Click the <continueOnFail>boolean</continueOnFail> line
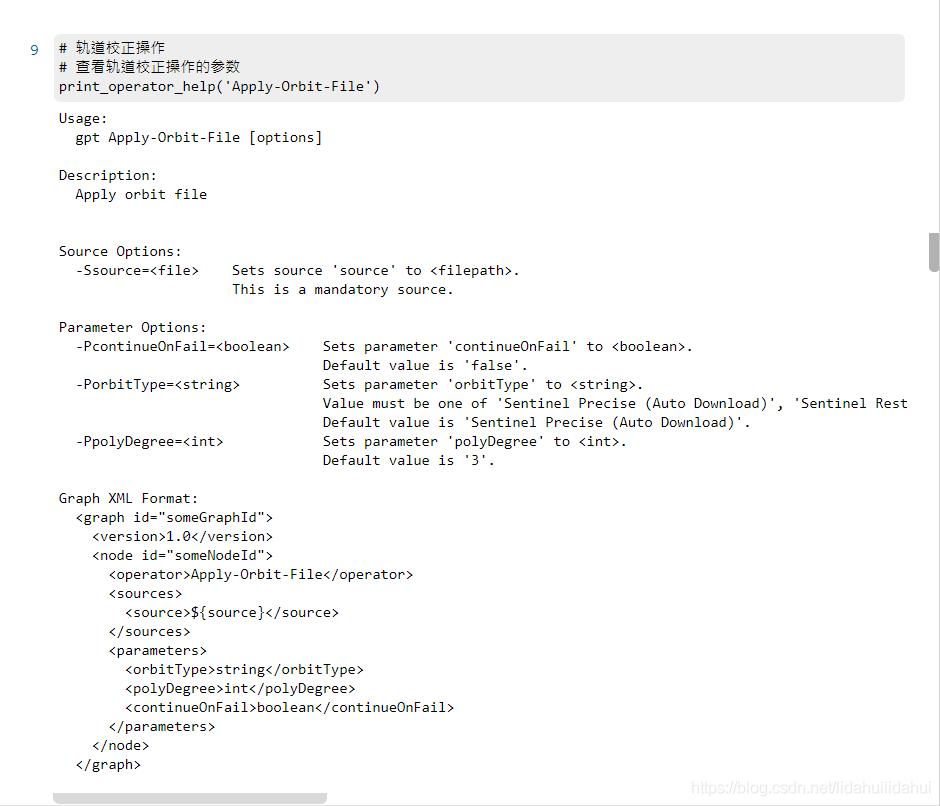 click(x=290, y=708)
